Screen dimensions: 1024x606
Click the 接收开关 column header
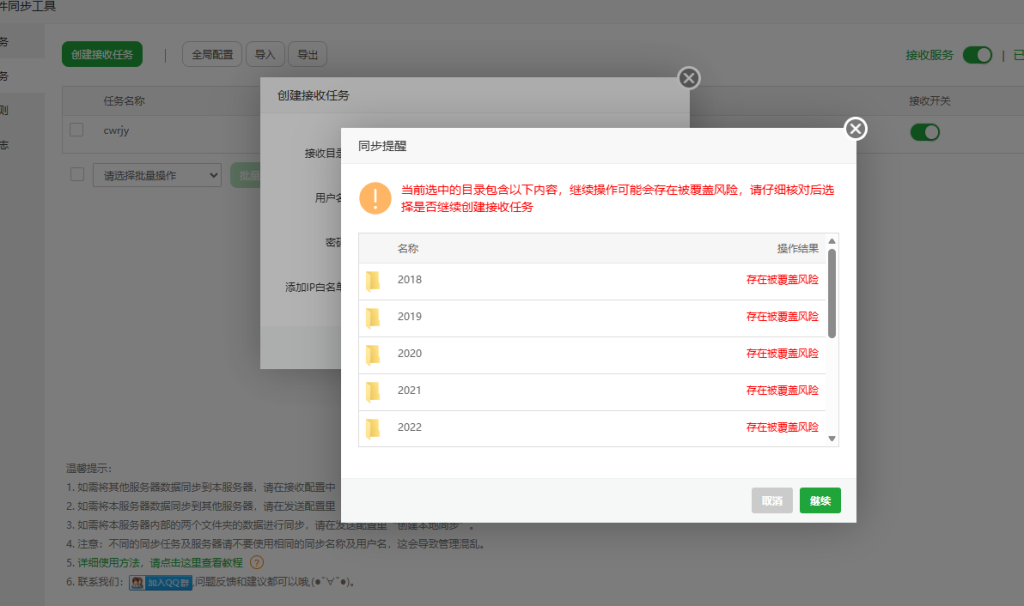929,101
